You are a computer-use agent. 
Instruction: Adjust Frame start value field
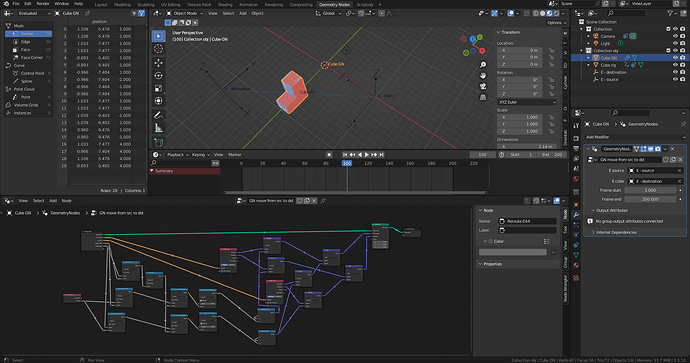click(650, 191)
